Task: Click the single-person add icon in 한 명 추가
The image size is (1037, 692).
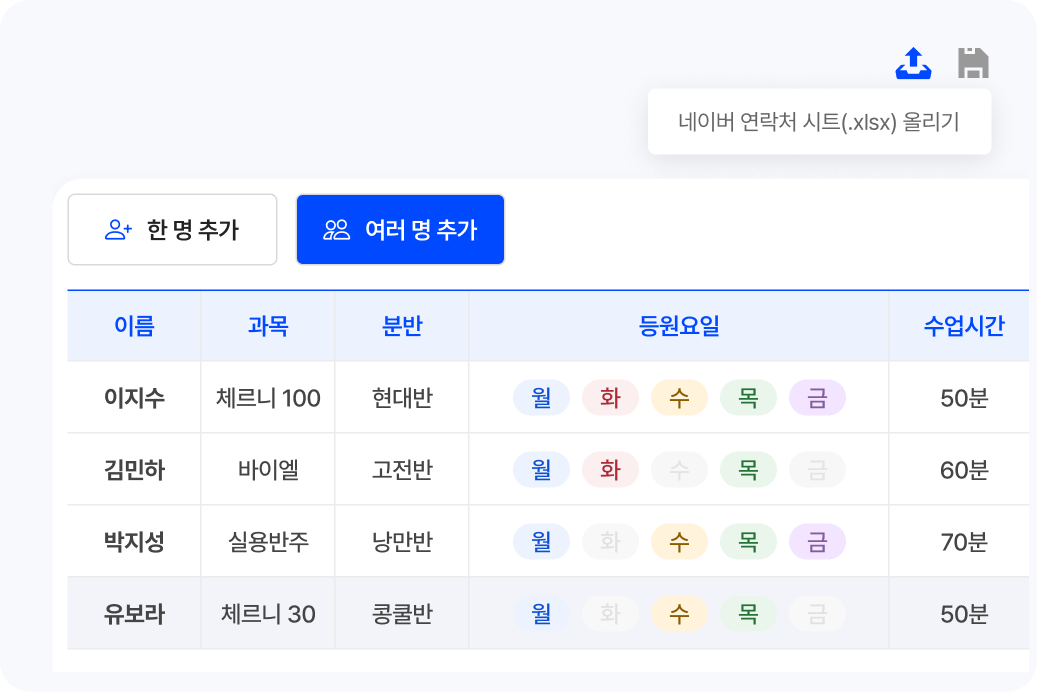Action: pos(117,230)
